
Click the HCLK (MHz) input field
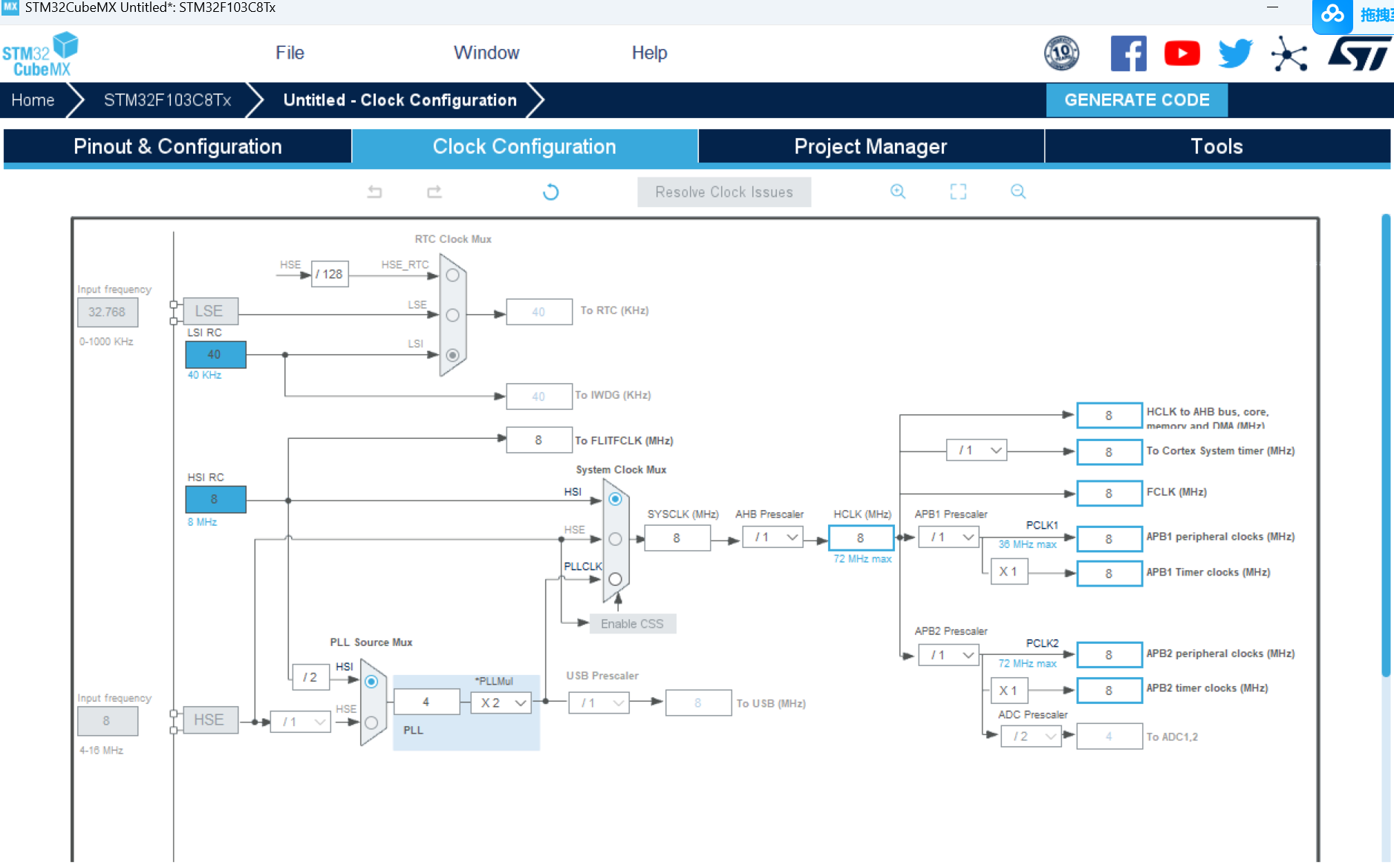(x=861, y=538)
